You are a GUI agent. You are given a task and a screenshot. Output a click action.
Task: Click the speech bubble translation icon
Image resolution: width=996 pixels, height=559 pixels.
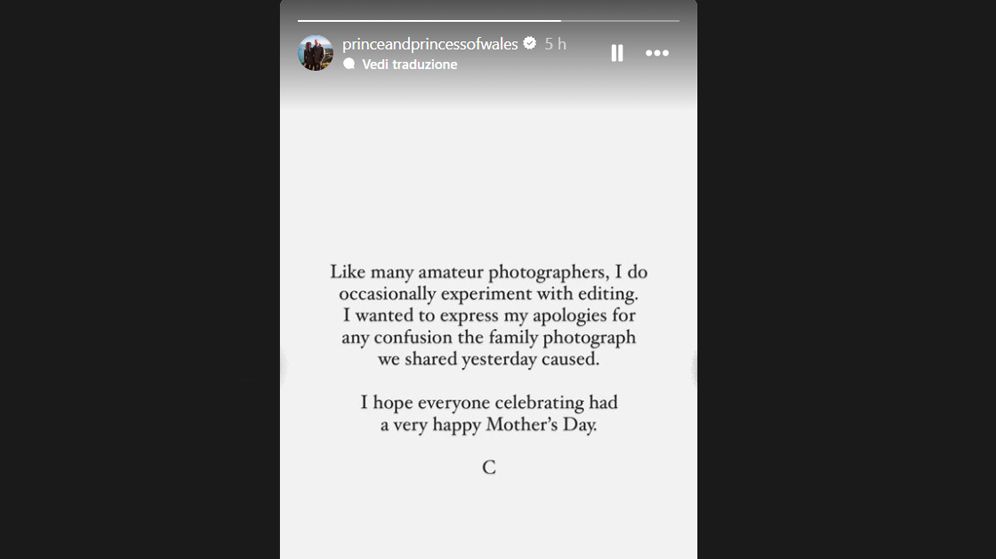click(x=349, y=64)
